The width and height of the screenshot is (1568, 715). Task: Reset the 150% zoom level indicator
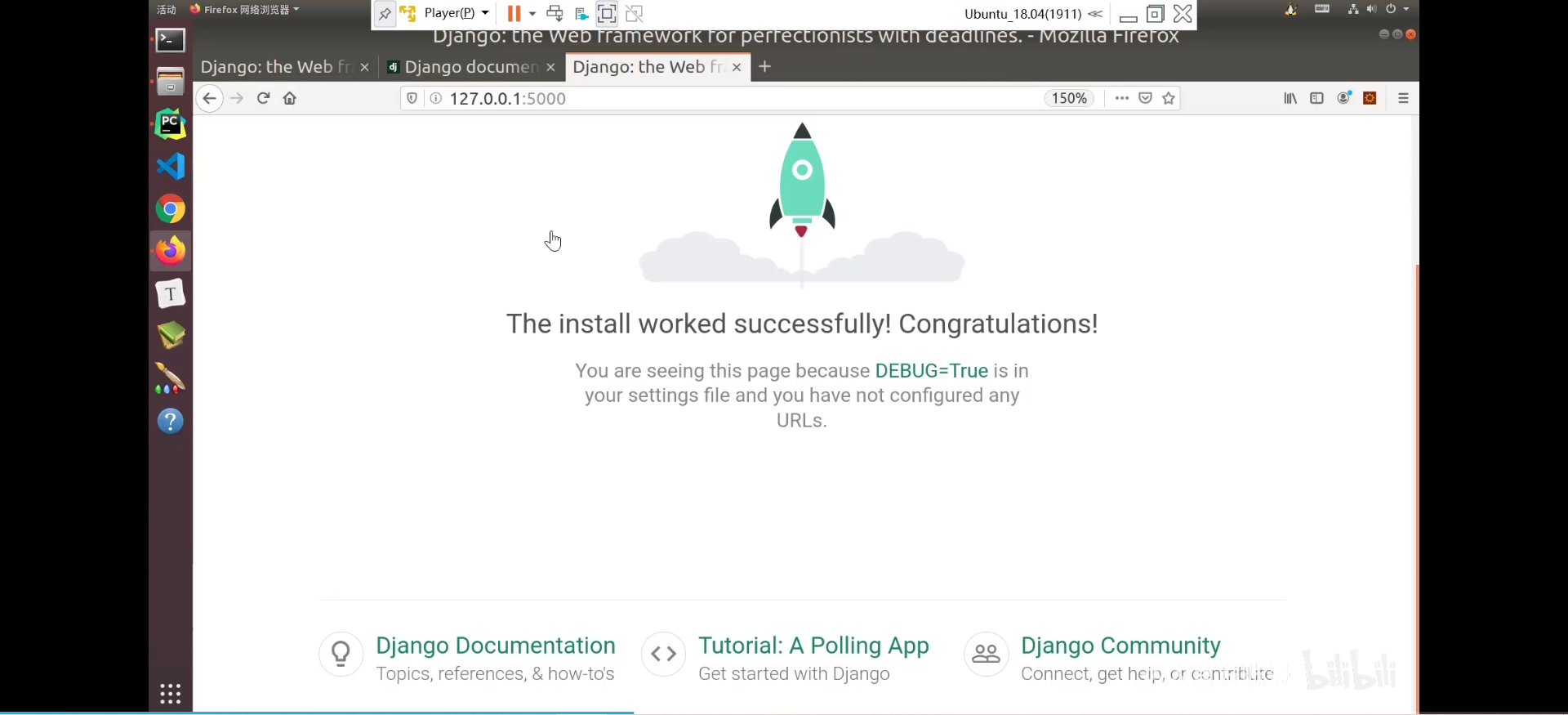[1069, 98]
